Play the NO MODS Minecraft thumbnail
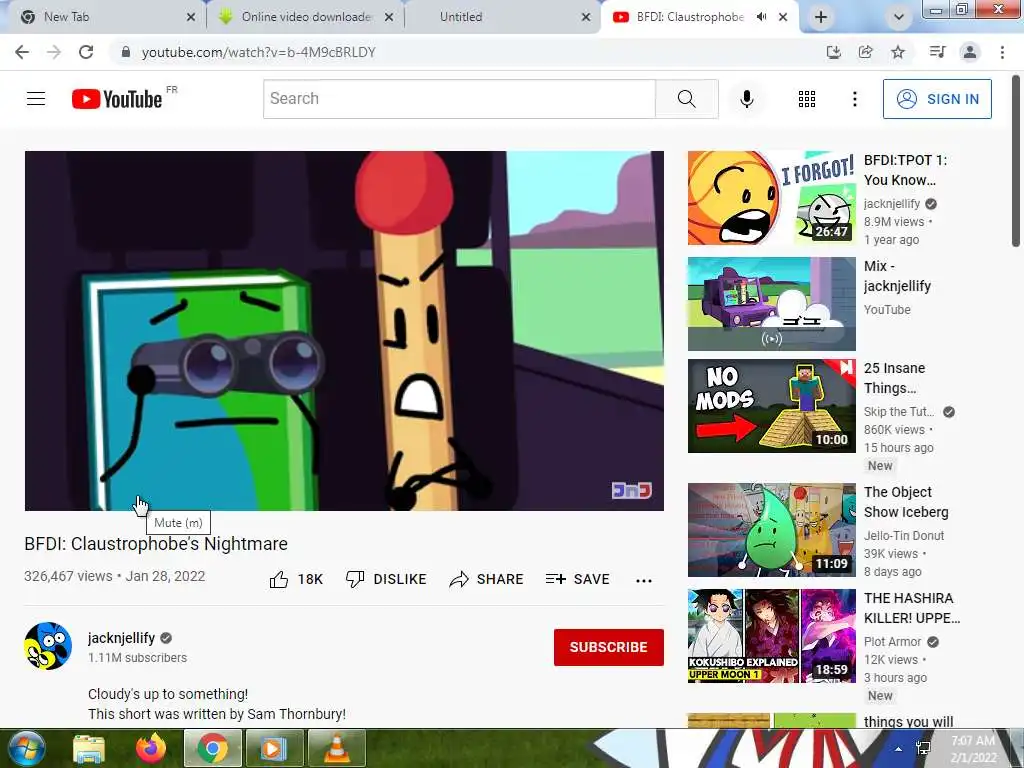The width and height of the screenshot is (1024, 768). pos(771,406)
